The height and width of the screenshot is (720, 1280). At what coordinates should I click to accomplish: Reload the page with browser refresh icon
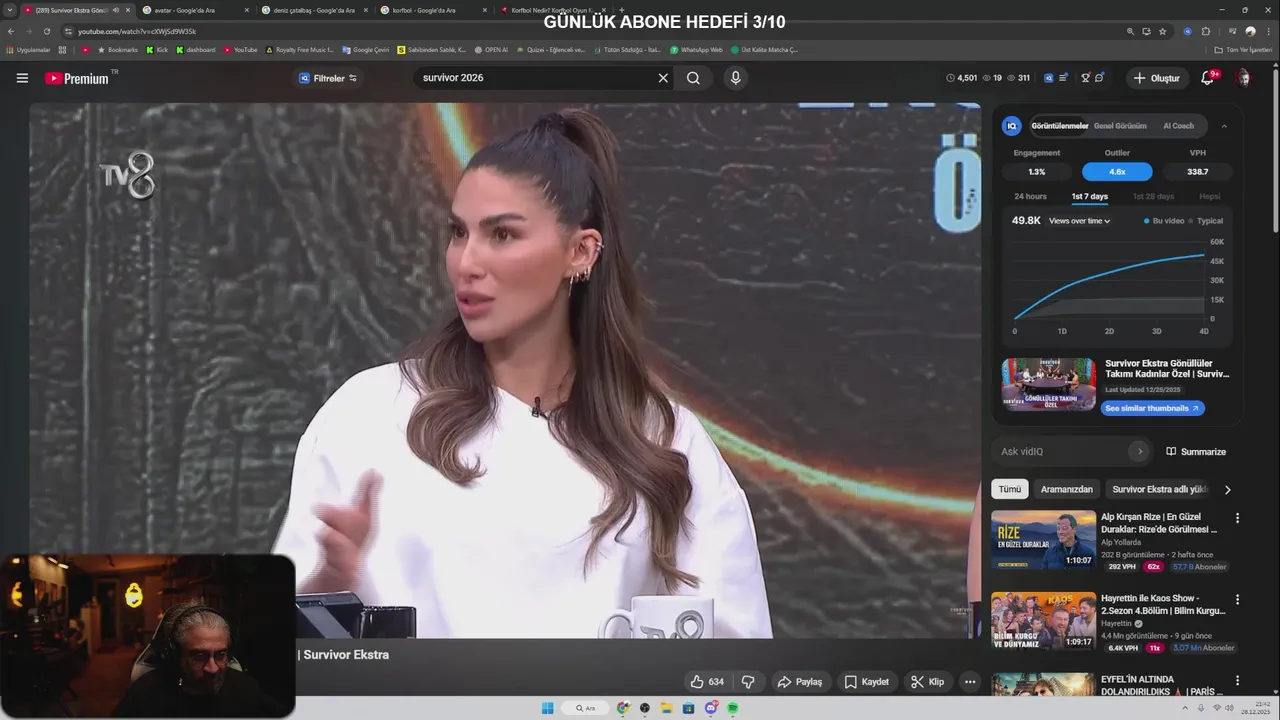(x=46, y=31)
